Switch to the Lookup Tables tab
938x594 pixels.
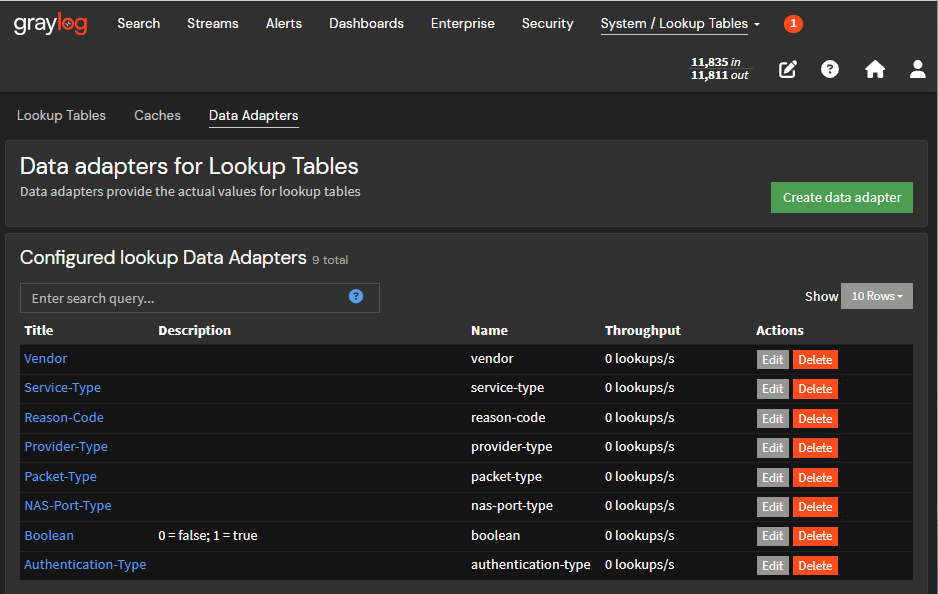[61, 115]
